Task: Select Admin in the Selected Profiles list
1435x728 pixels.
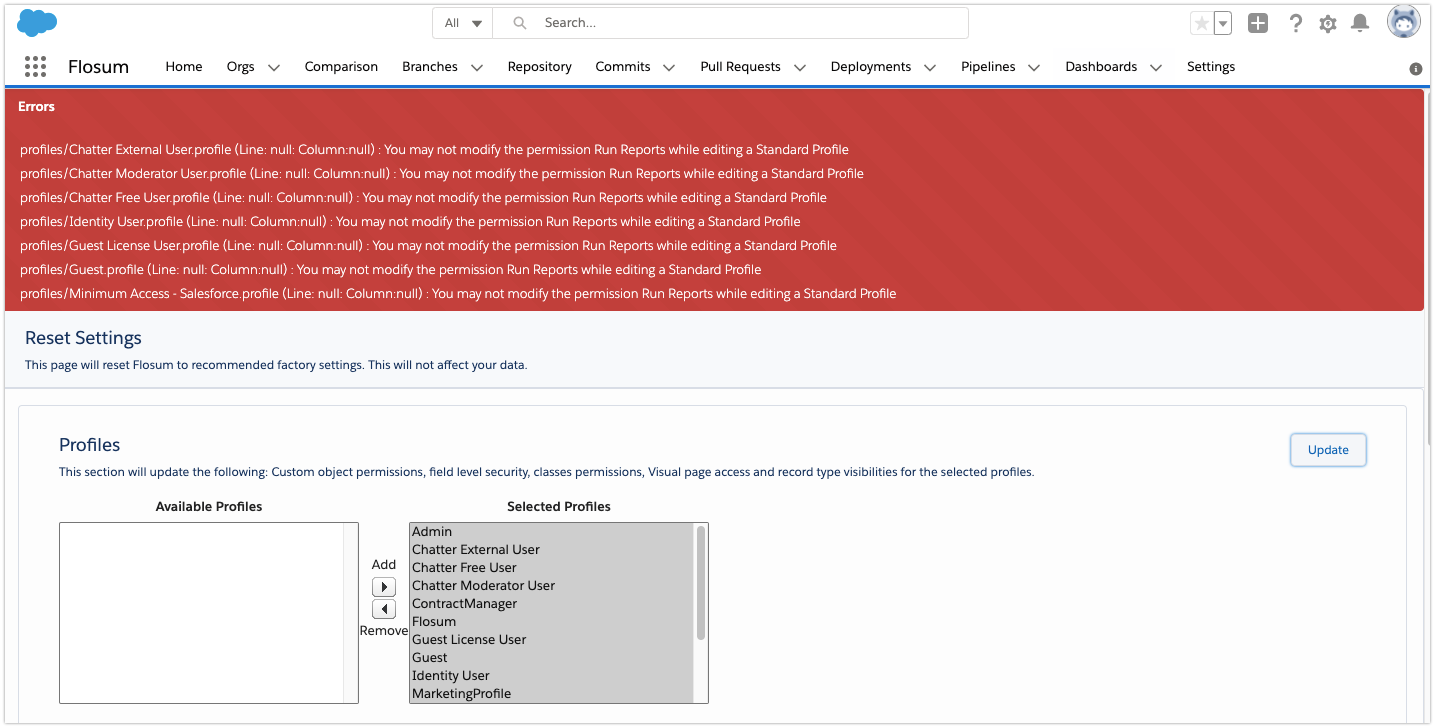Action: (430, 531)
